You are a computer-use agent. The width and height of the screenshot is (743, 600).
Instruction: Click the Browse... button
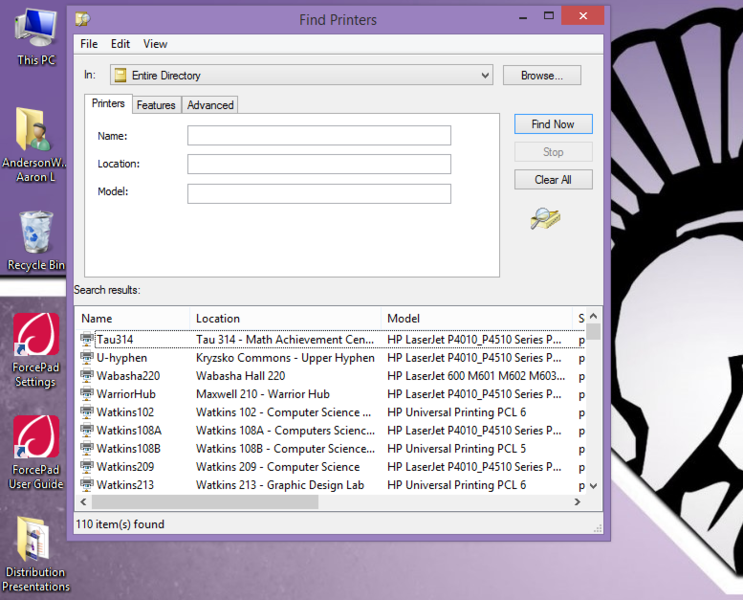541,75
